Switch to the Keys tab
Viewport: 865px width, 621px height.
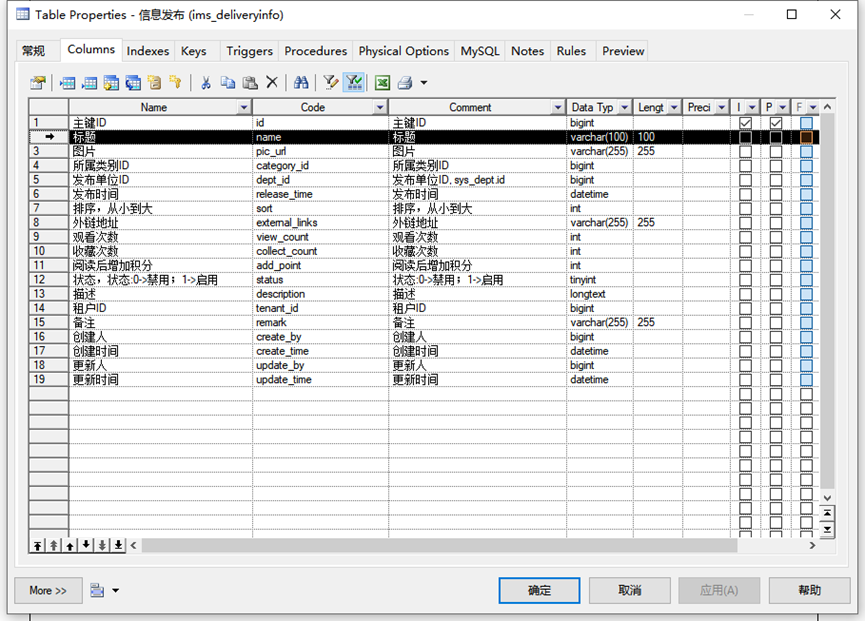coord(194,51)
